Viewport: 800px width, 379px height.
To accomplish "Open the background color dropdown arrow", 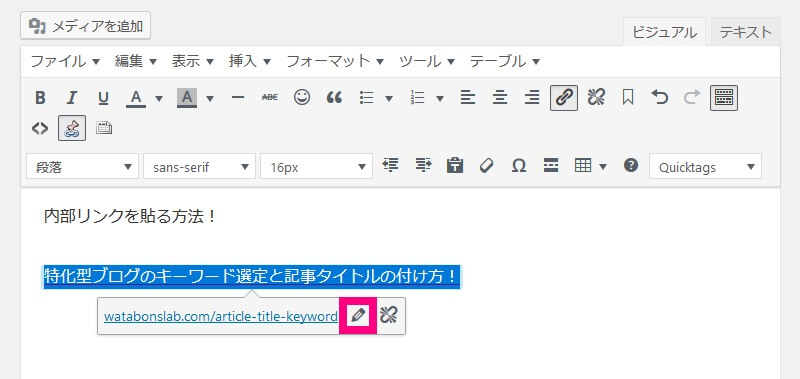I will click(210, 98).
